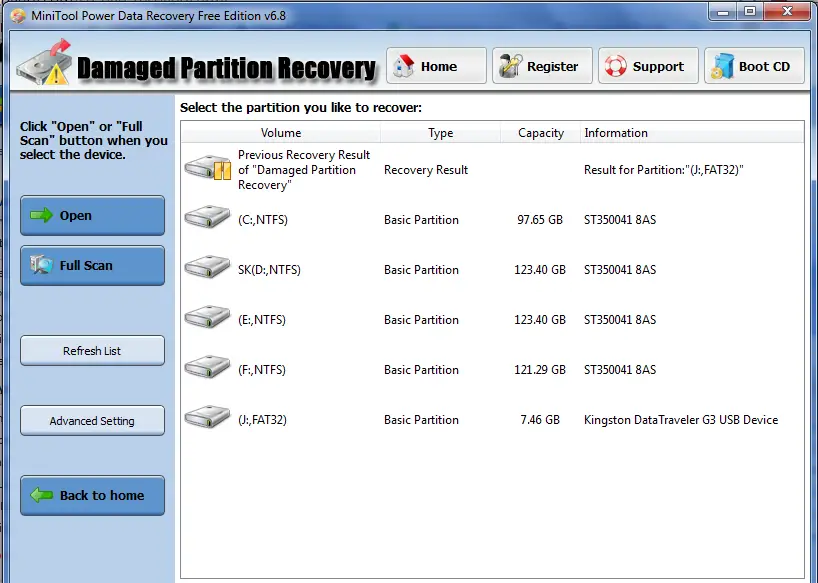
Task: Close the MiniTool Power Data Recovery window
Action: [787, 11]
